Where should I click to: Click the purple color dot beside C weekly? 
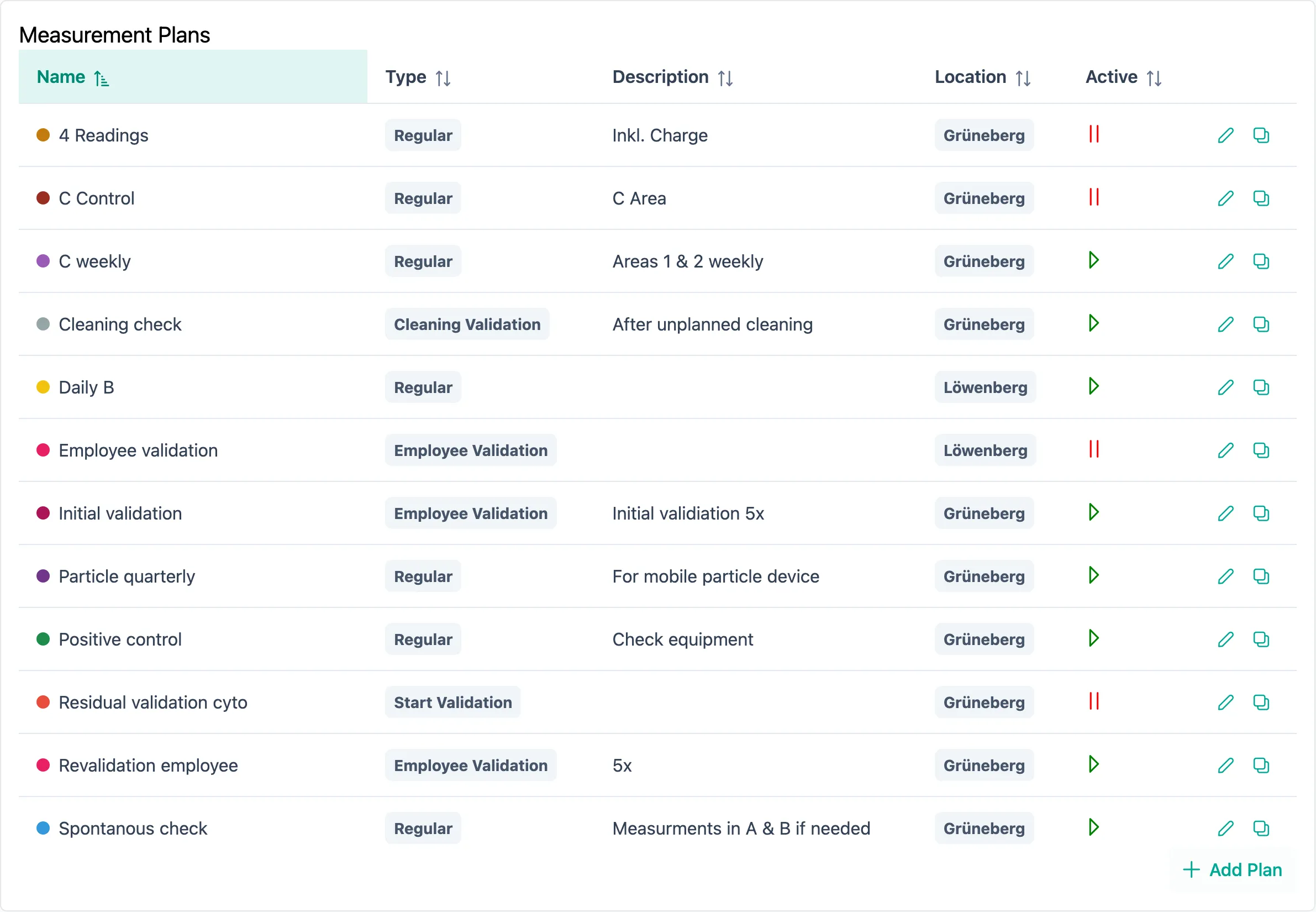44,260
